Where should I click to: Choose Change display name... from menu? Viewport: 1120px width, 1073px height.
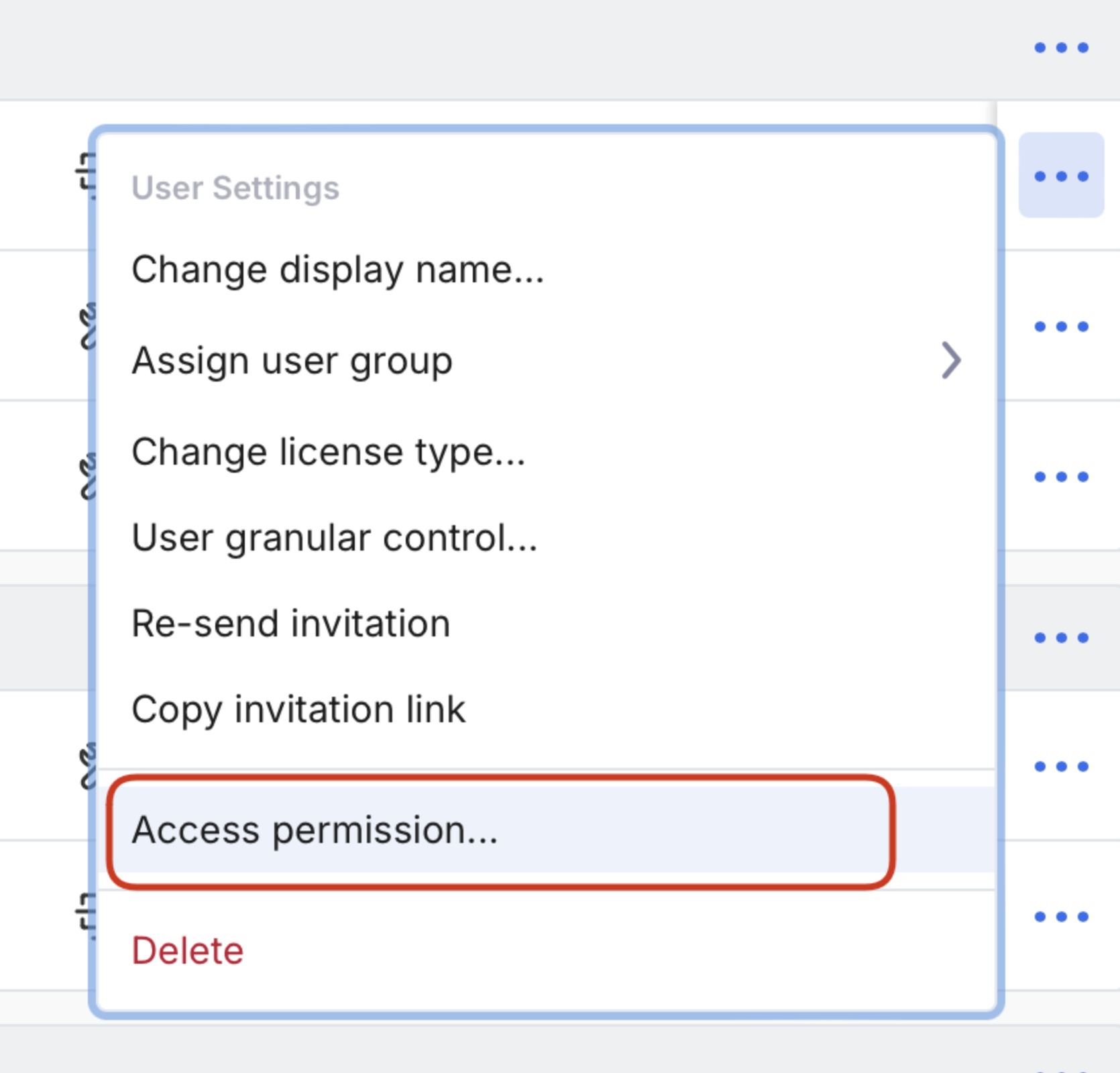coord(546,270)
